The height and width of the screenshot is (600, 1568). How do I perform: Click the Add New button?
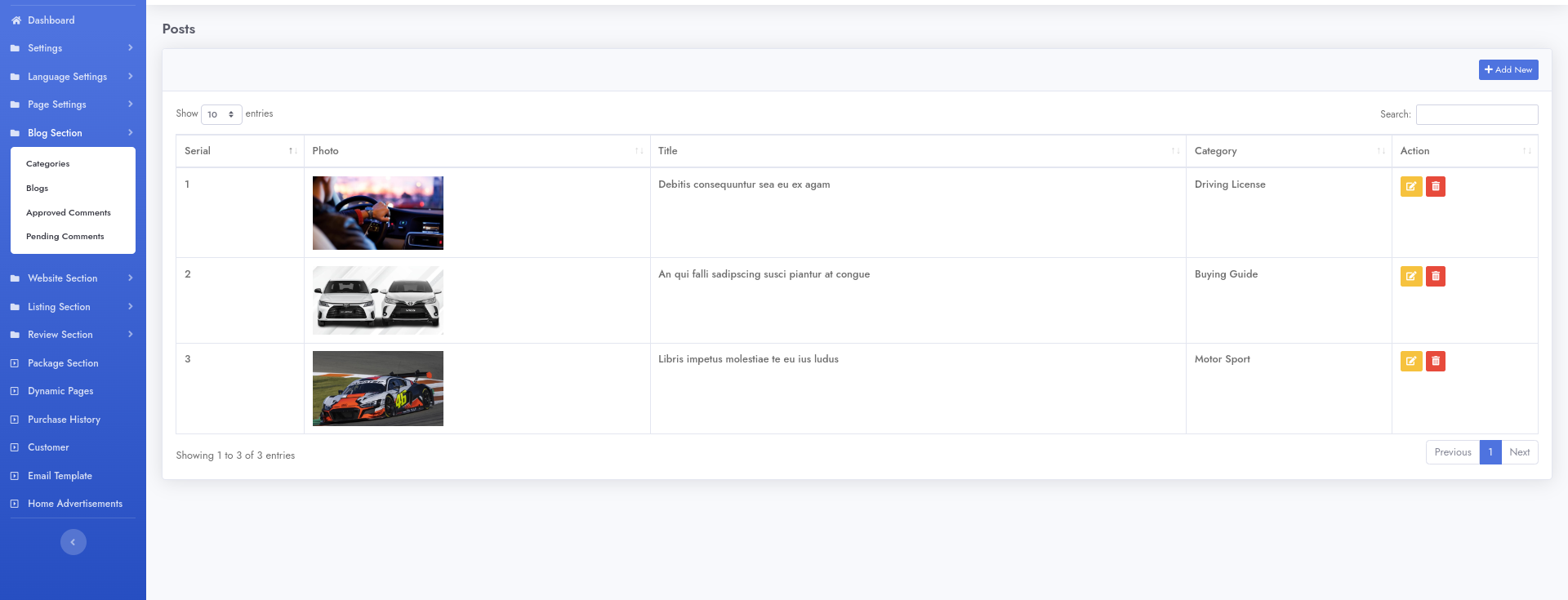[1508, 70]
